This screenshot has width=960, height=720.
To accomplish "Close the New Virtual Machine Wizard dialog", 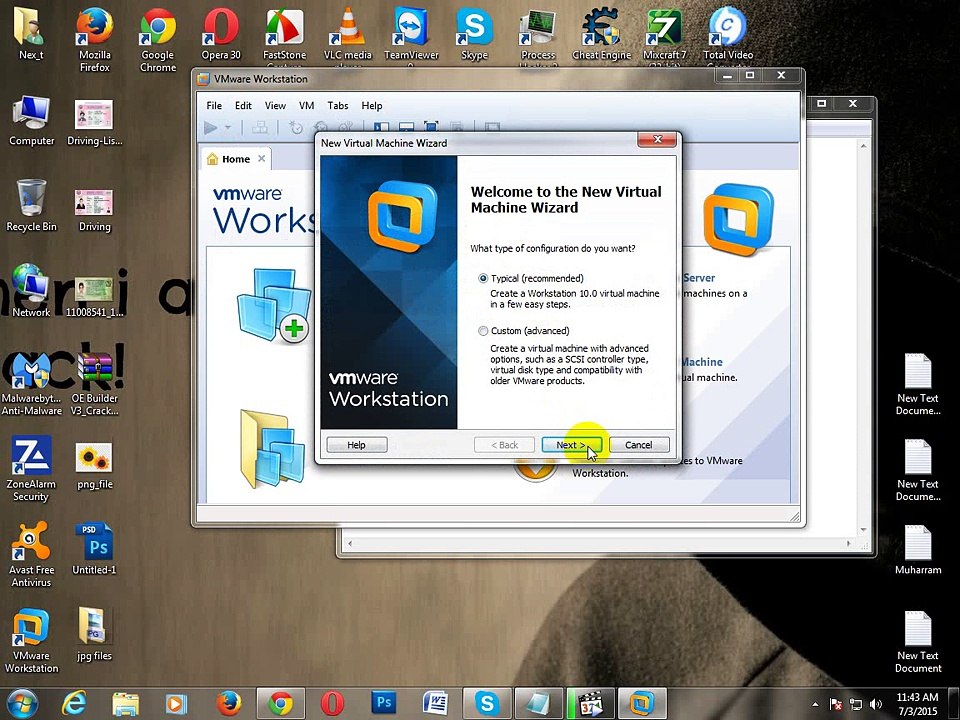I will 657,140.
